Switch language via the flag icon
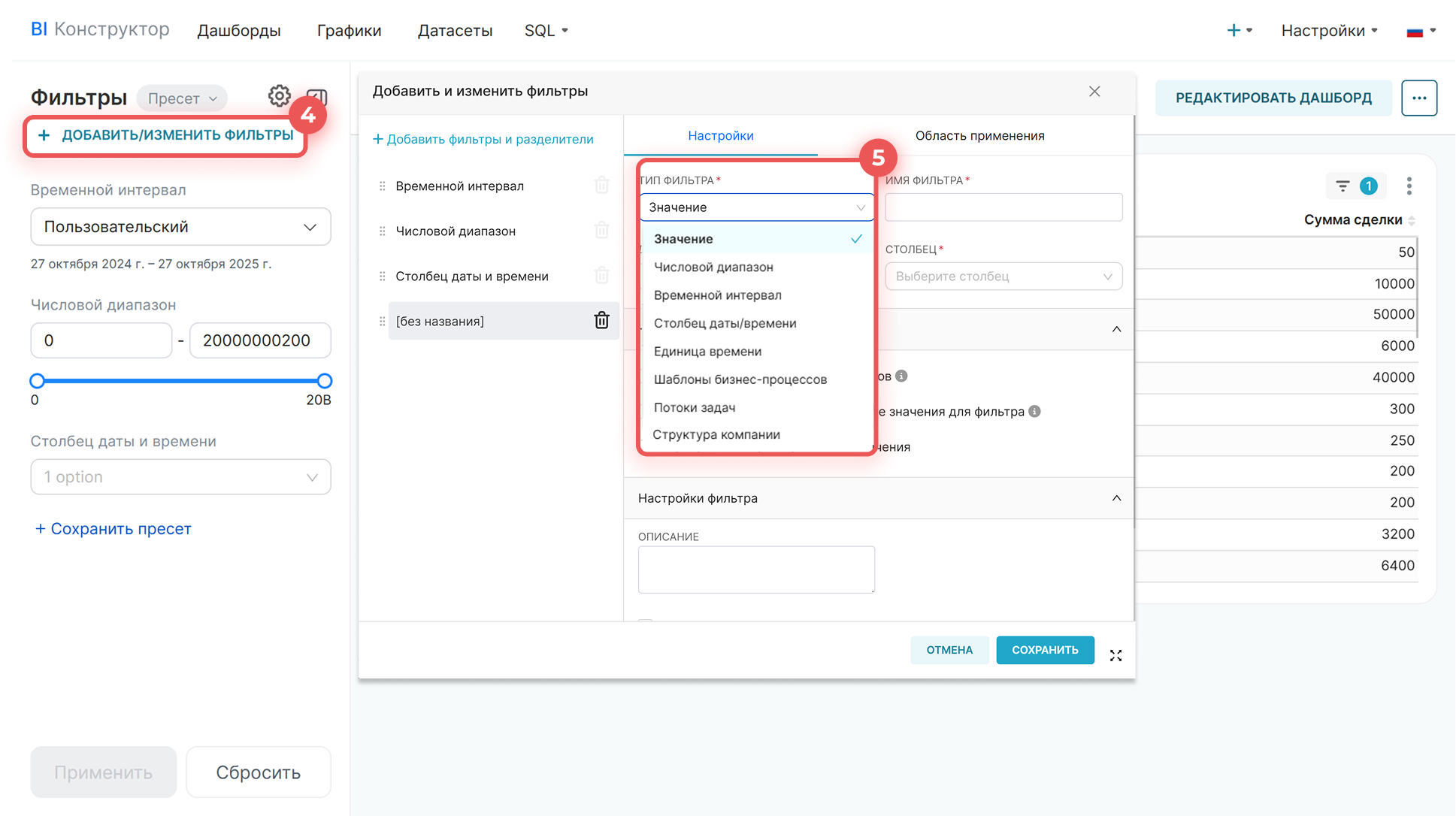The height and width of the screenshot is (816, 1456). pos(1420,31)
